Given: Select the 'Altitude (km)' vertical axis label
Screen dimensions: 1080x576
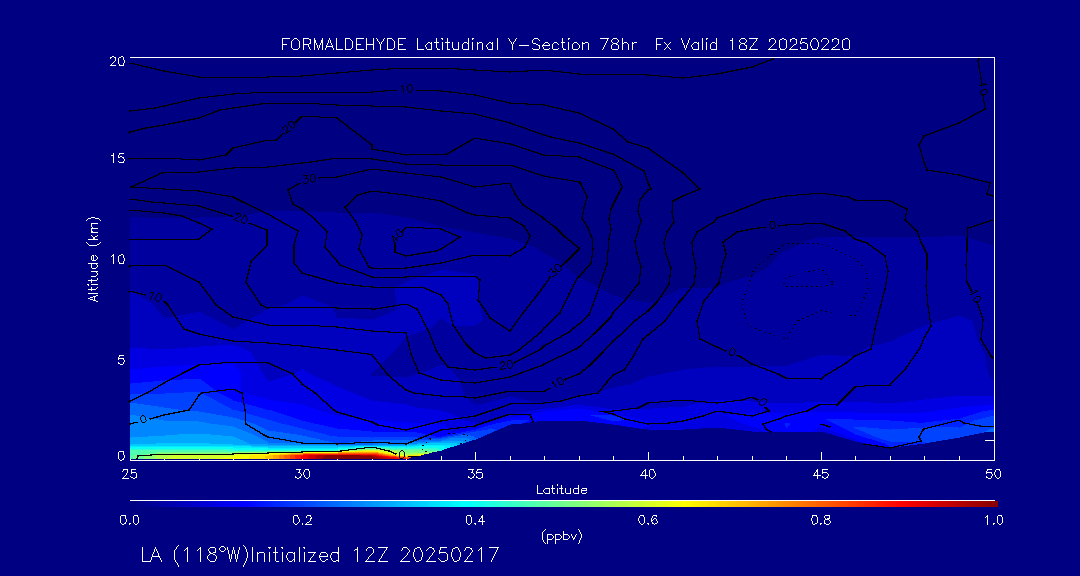Looking at the screenshot, I should 93,258.
